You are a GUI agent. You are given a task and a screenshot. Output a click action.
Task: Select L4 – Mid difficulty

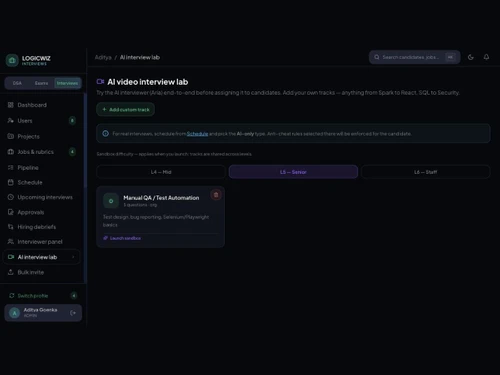coord(161,172)
